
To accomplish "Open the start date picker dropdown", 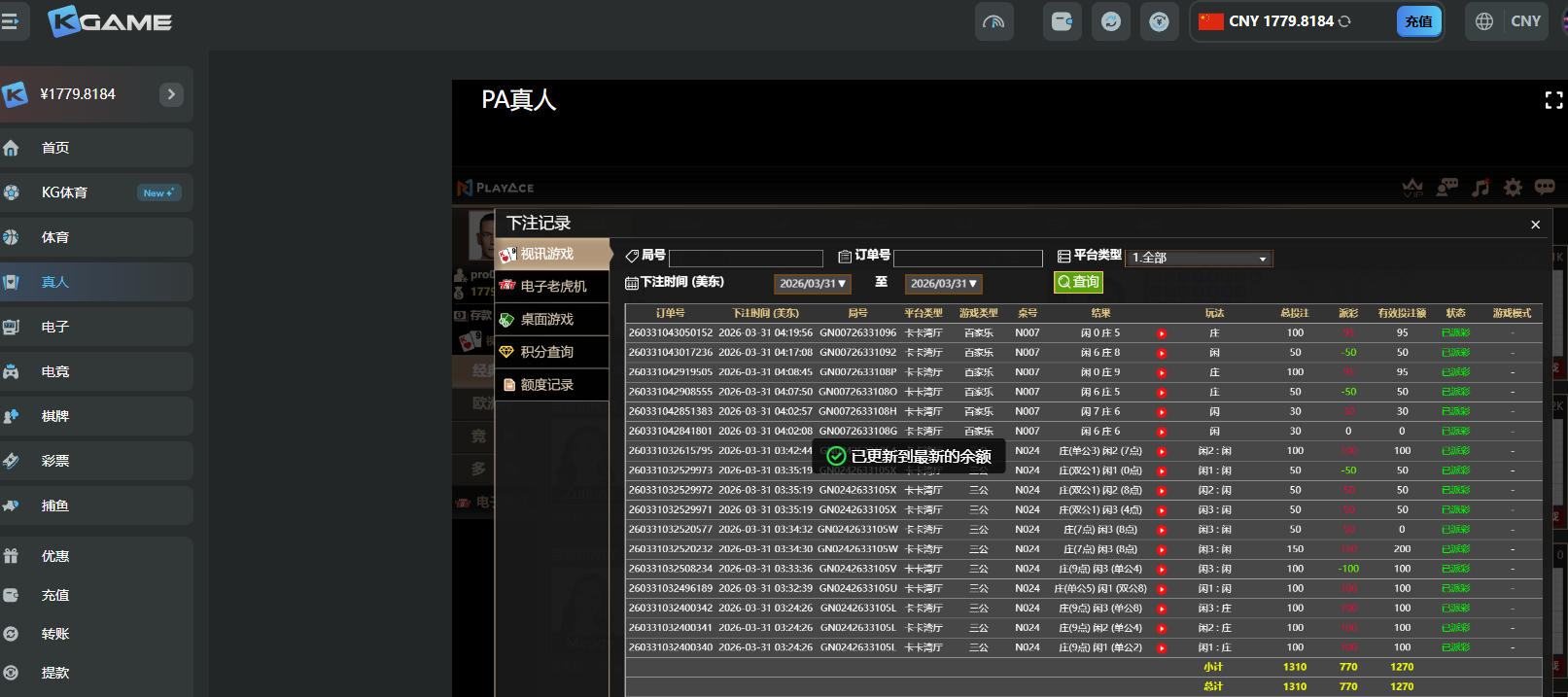I will (813, 284).
